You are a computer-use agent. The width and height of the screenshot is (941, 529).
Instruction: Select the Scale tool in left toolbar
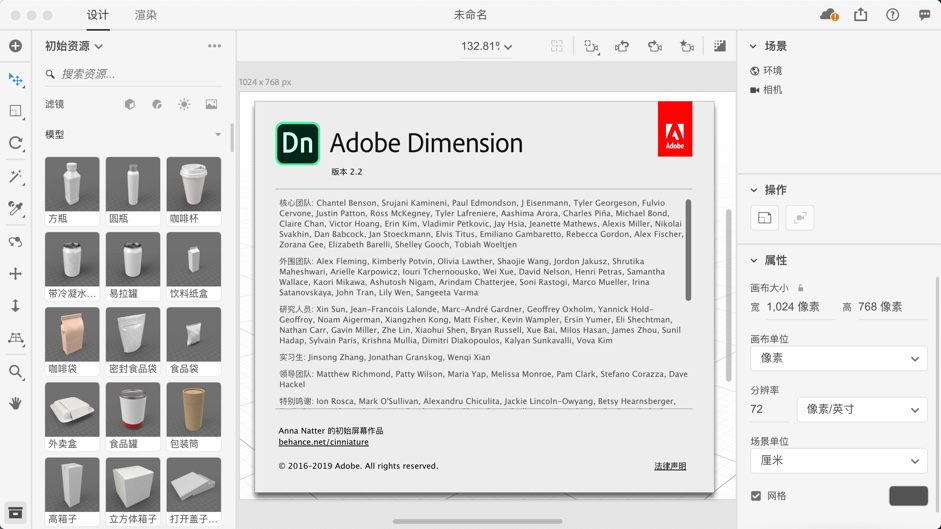pos(16,111)
